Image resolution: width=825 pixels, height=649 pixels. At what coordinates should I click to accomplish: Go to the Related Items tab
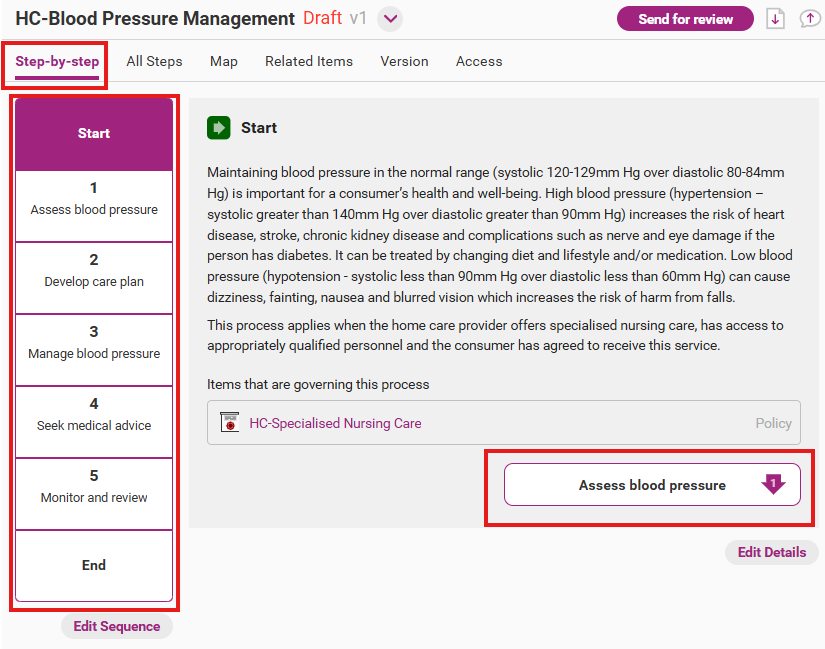pos(308,61)
